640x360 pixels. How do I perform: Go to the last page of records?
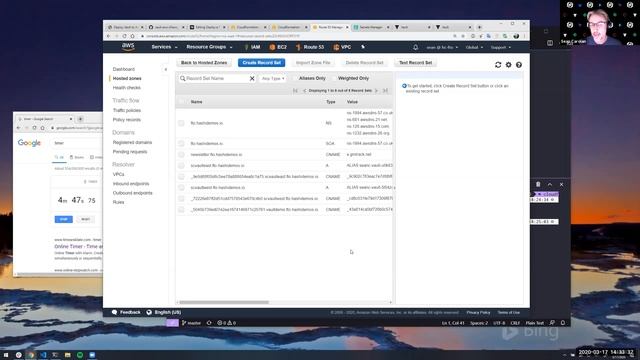(x=385, y=91)
